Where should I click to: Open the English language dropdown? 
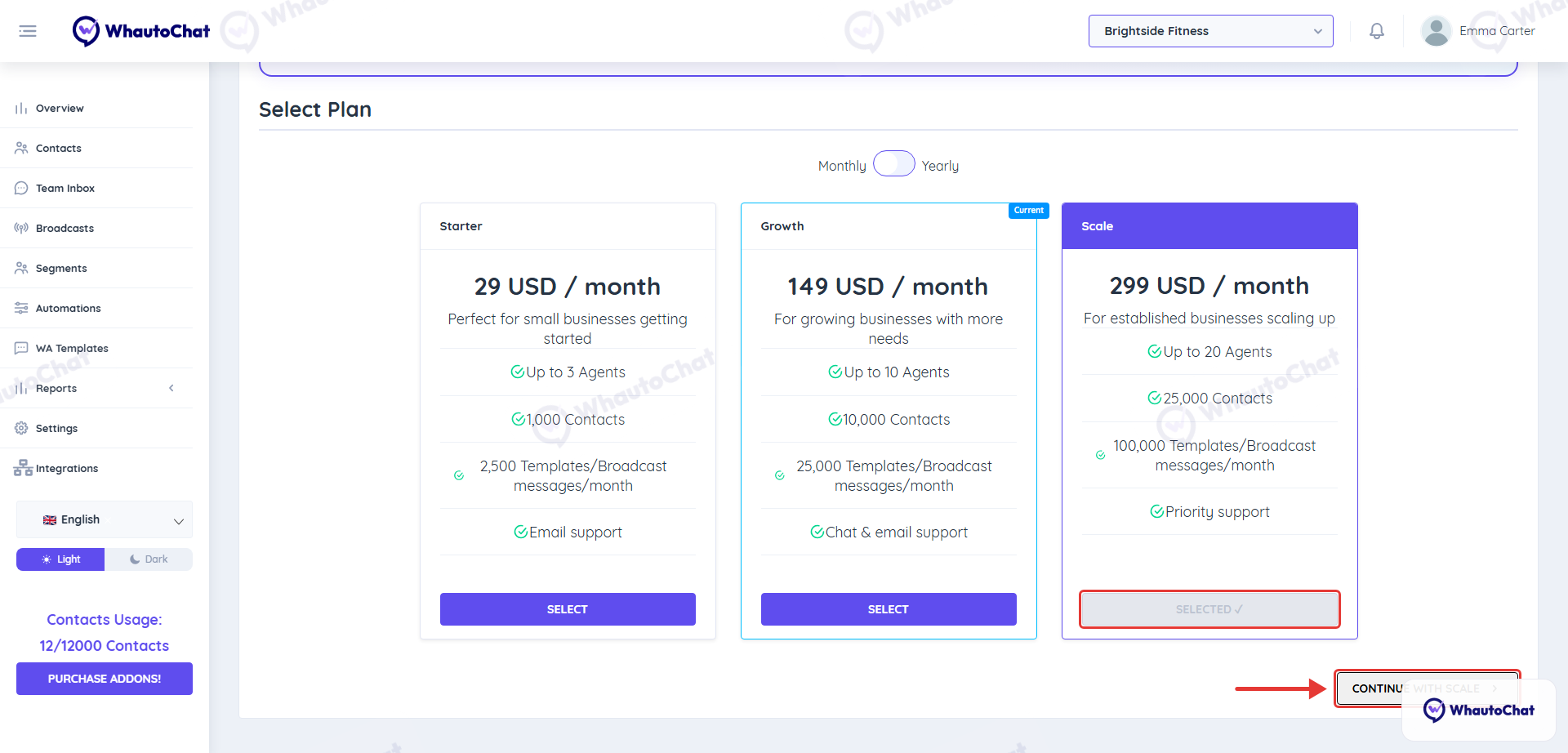point(105,519)
